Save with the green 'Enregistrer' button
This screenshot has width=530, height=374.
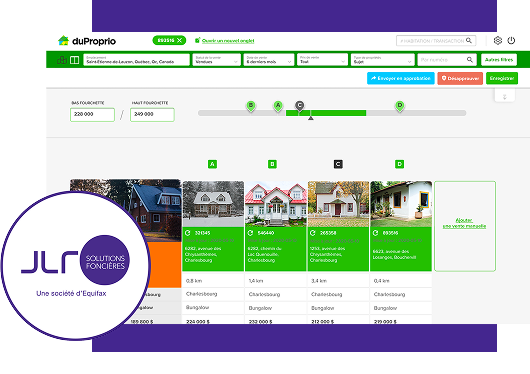502,78
